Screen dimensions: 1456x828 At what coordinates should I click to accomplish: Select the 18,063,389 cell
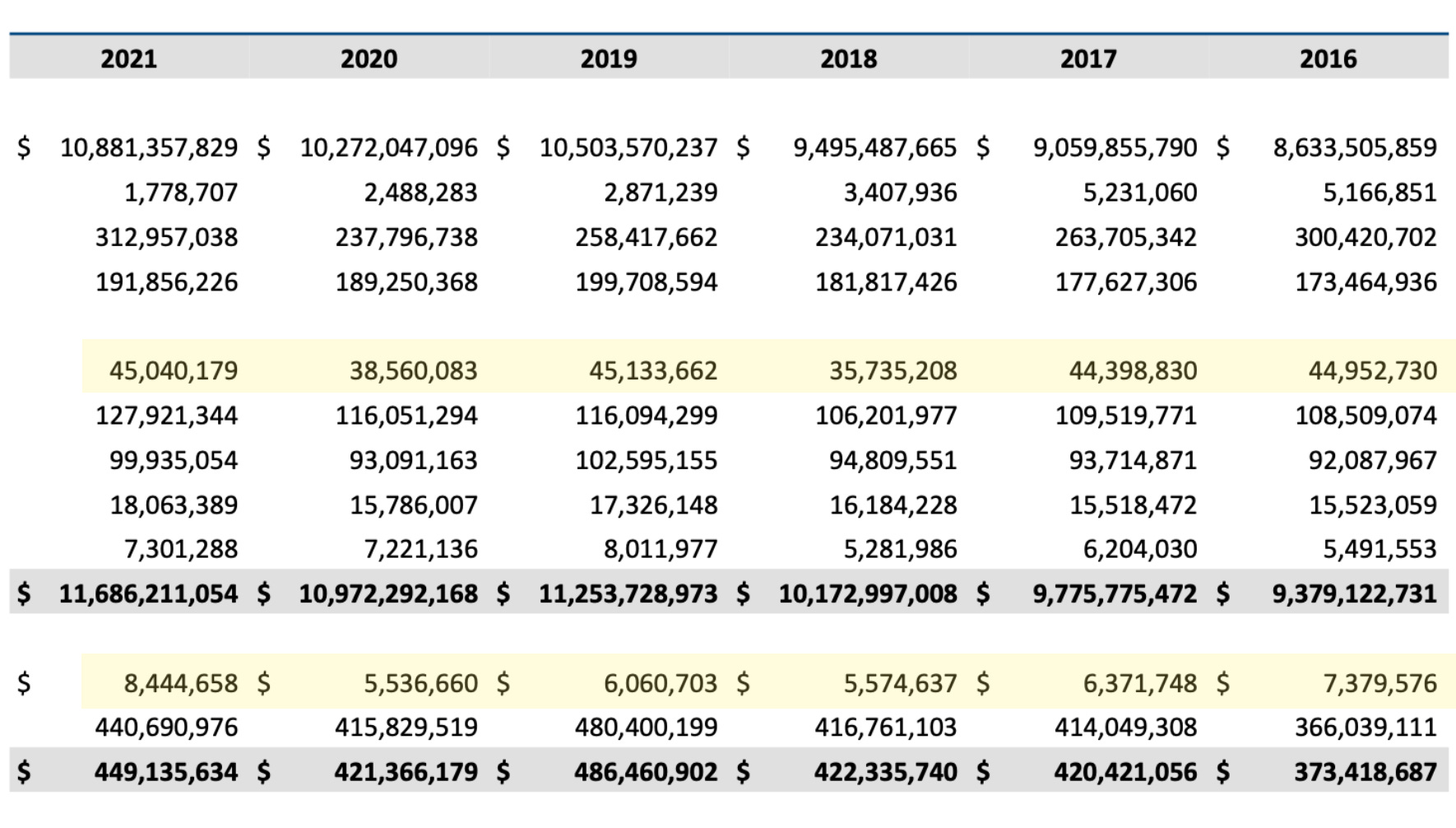(x=174, y=505)
